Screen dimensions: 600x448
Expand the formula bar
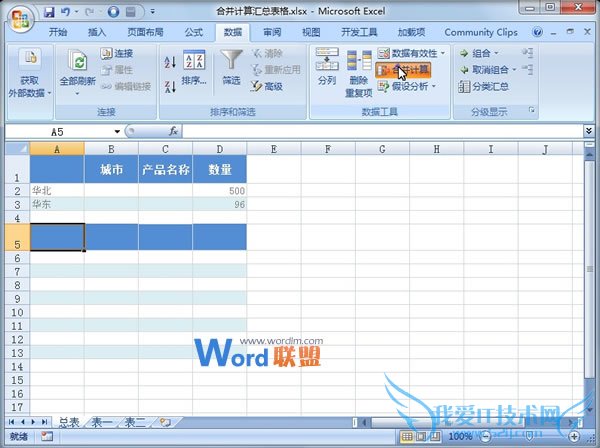589,131
